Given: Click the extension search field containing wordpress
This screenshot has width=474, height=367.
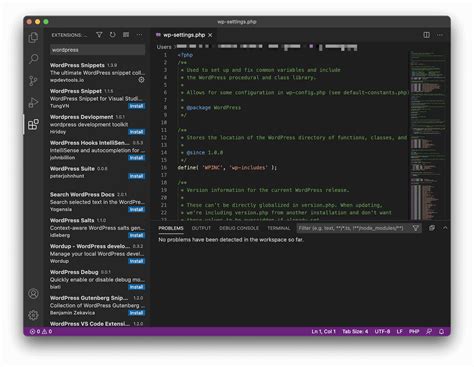Looking at the screenshot, I should click(97, 50).
